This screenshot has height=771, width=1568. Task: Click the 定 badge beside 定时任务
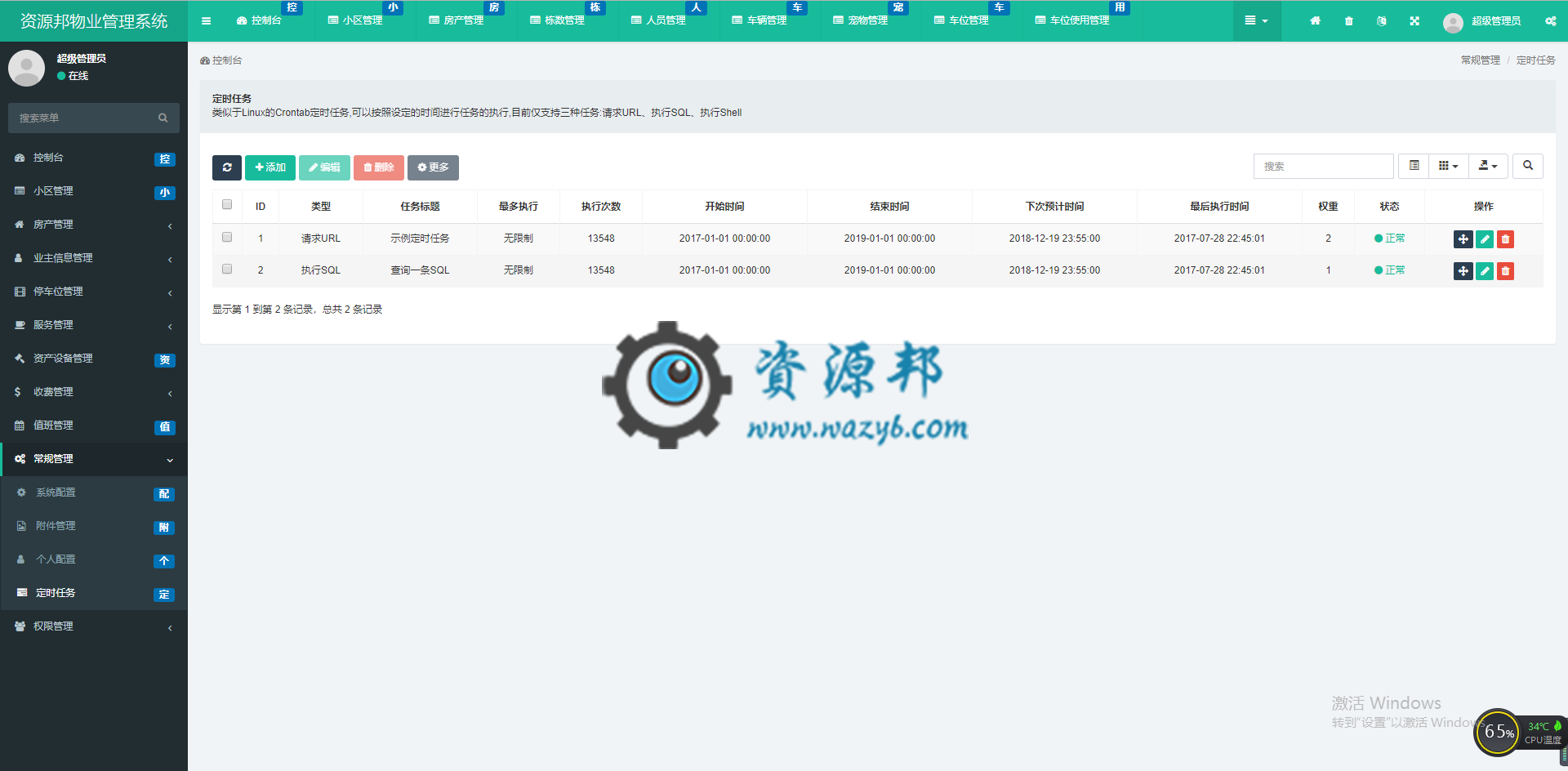click(x=164, y=595)
